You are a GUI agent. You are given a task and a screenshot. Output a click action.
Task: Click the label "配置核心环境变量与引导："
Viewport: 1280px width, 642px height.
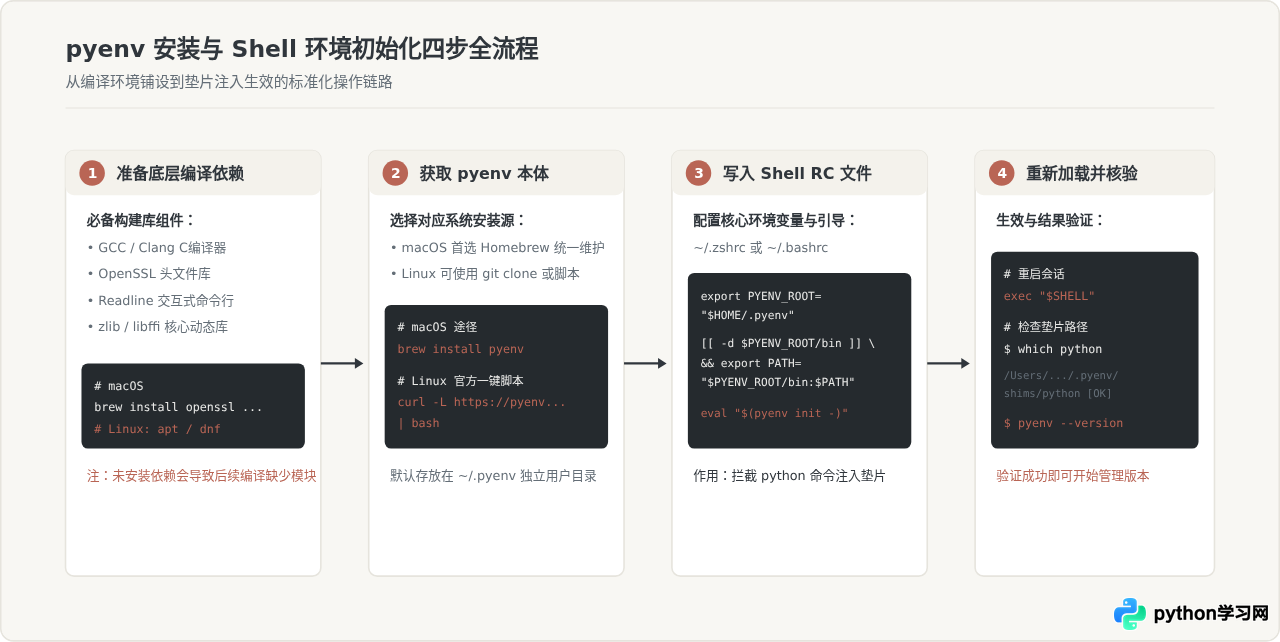click(776, 220)
